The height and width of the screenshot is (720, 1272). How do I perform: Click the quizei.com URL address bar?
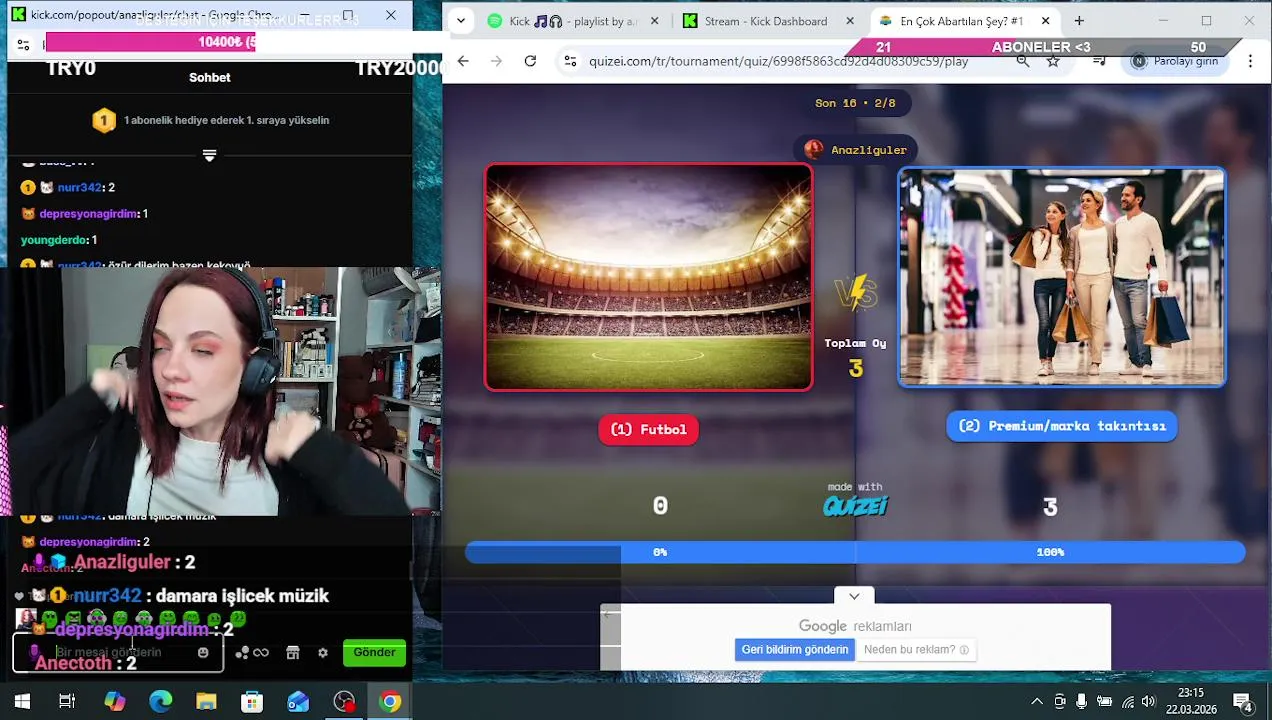[778, 61]
